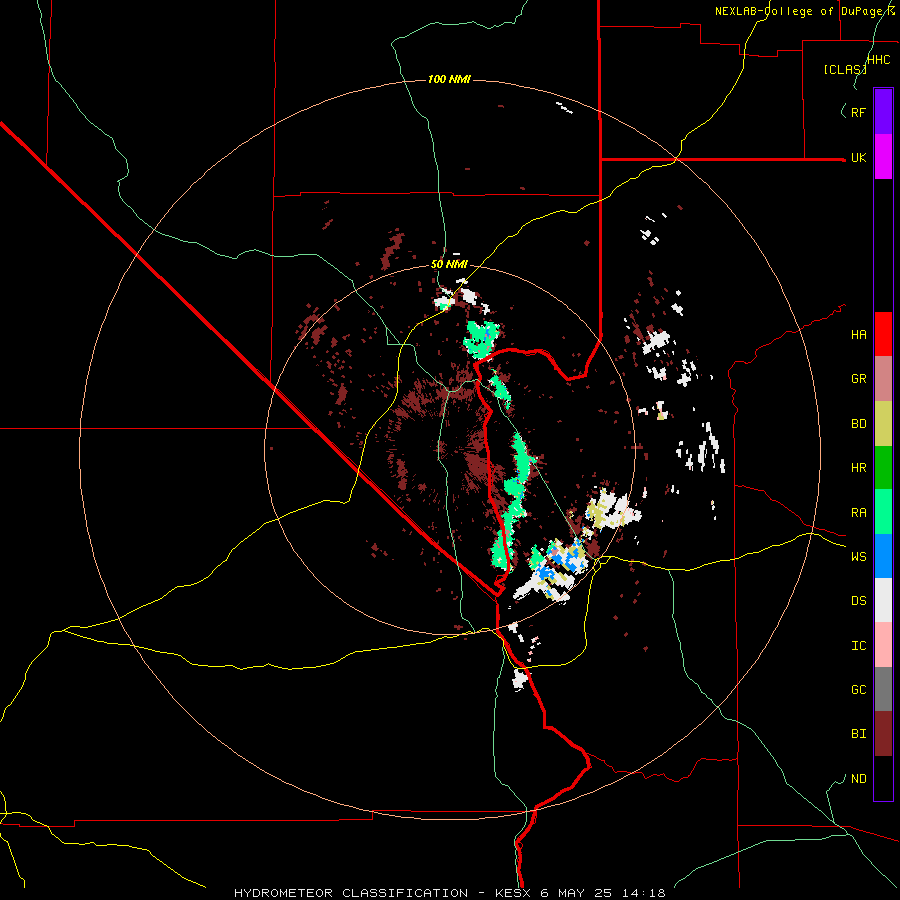Click the WS legend label
The width and height of the screenshot is (900, 900).
858,557
